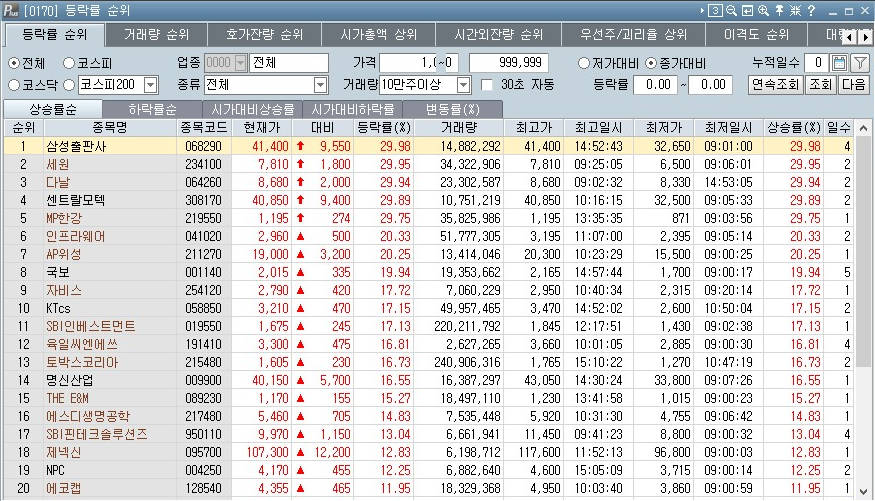Click the 누적일수 value field
This screenshot has height=501, width=875.
coord(816,63)
